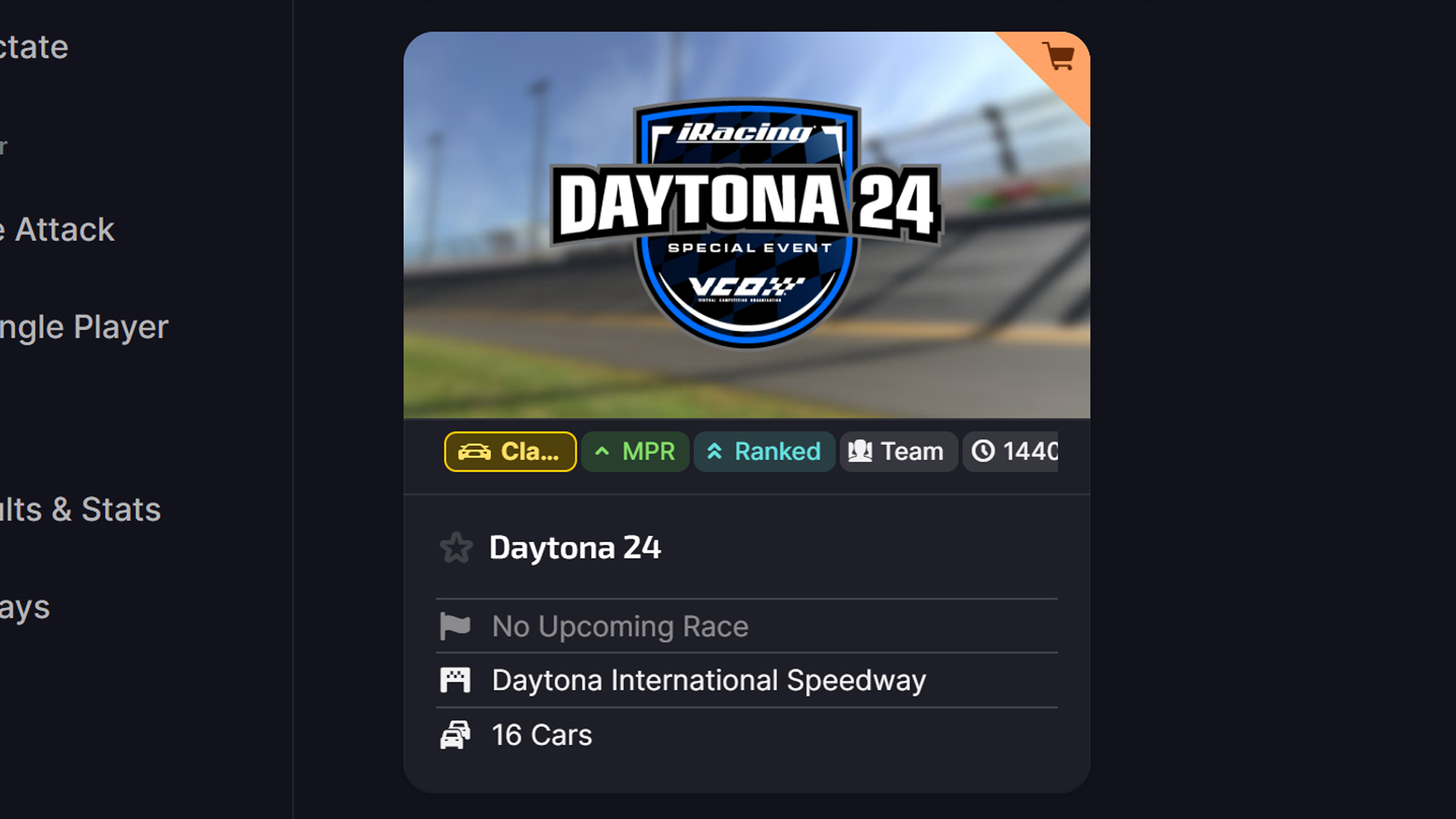Expand the truncated Class badge
The height and width of the screenshot is (819, 1456).
click(x=510, y=451)
